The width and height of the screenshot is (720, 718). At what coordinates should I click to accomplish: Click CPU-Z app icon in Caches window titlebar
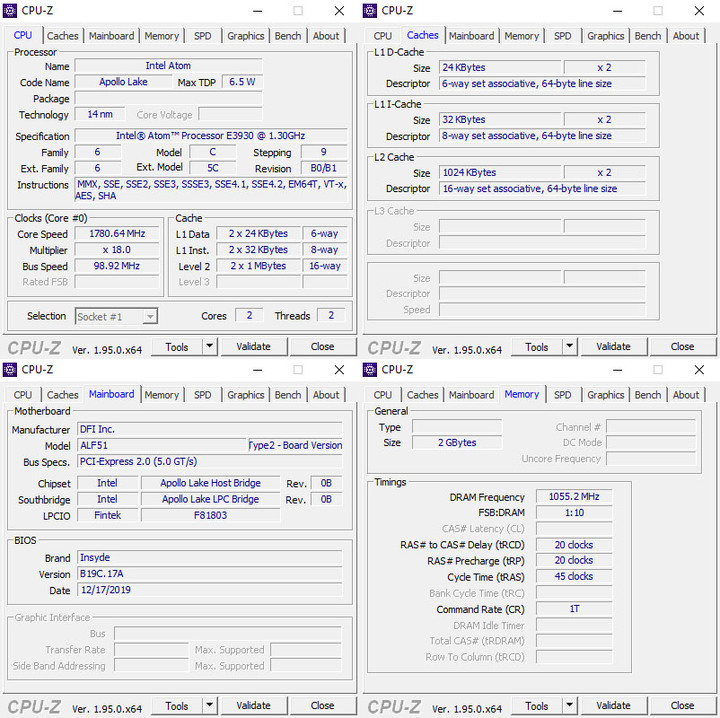pos(370,11)
